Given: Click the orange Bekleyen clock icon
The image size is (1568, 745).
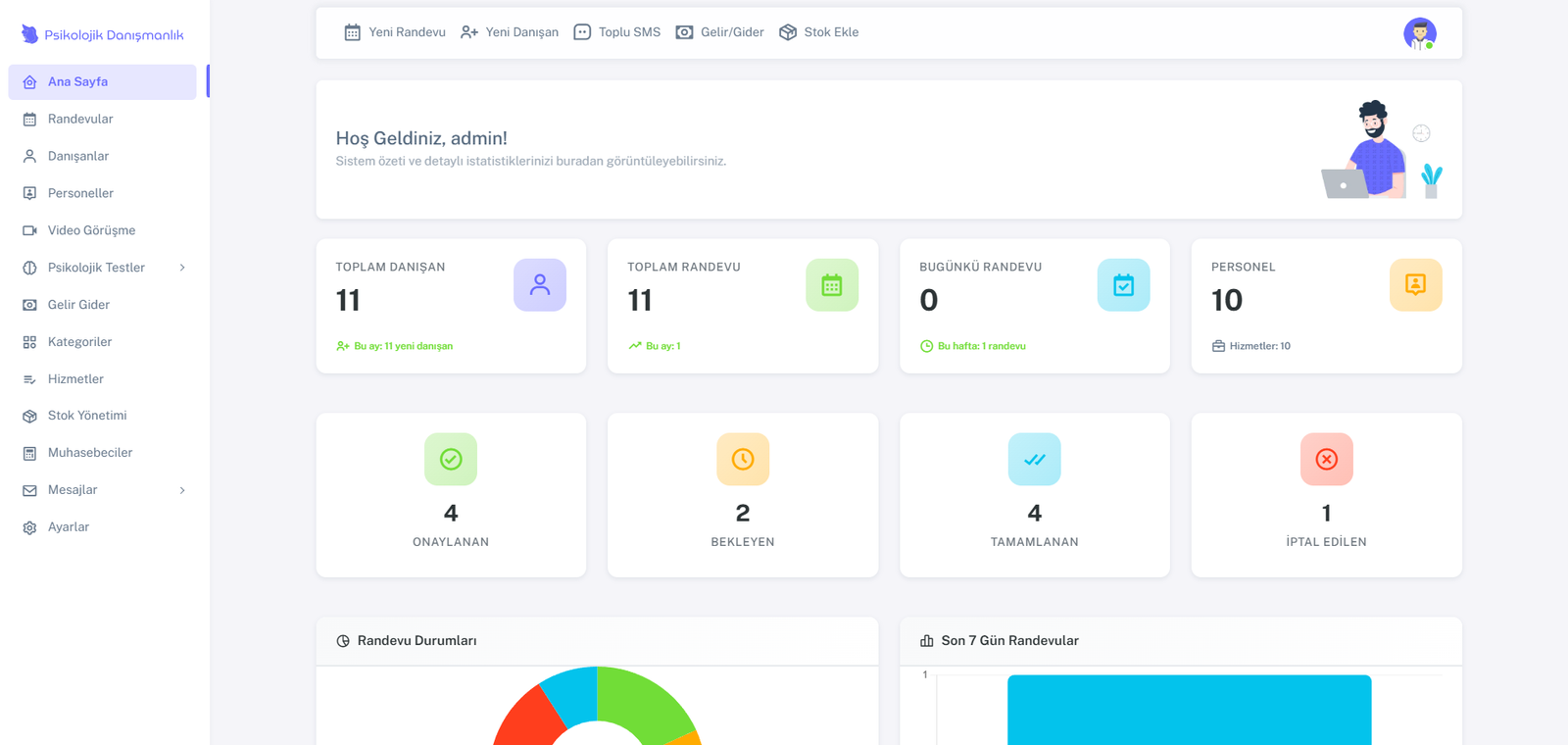Looking at the screenshot, I should [x=743, y=459].
